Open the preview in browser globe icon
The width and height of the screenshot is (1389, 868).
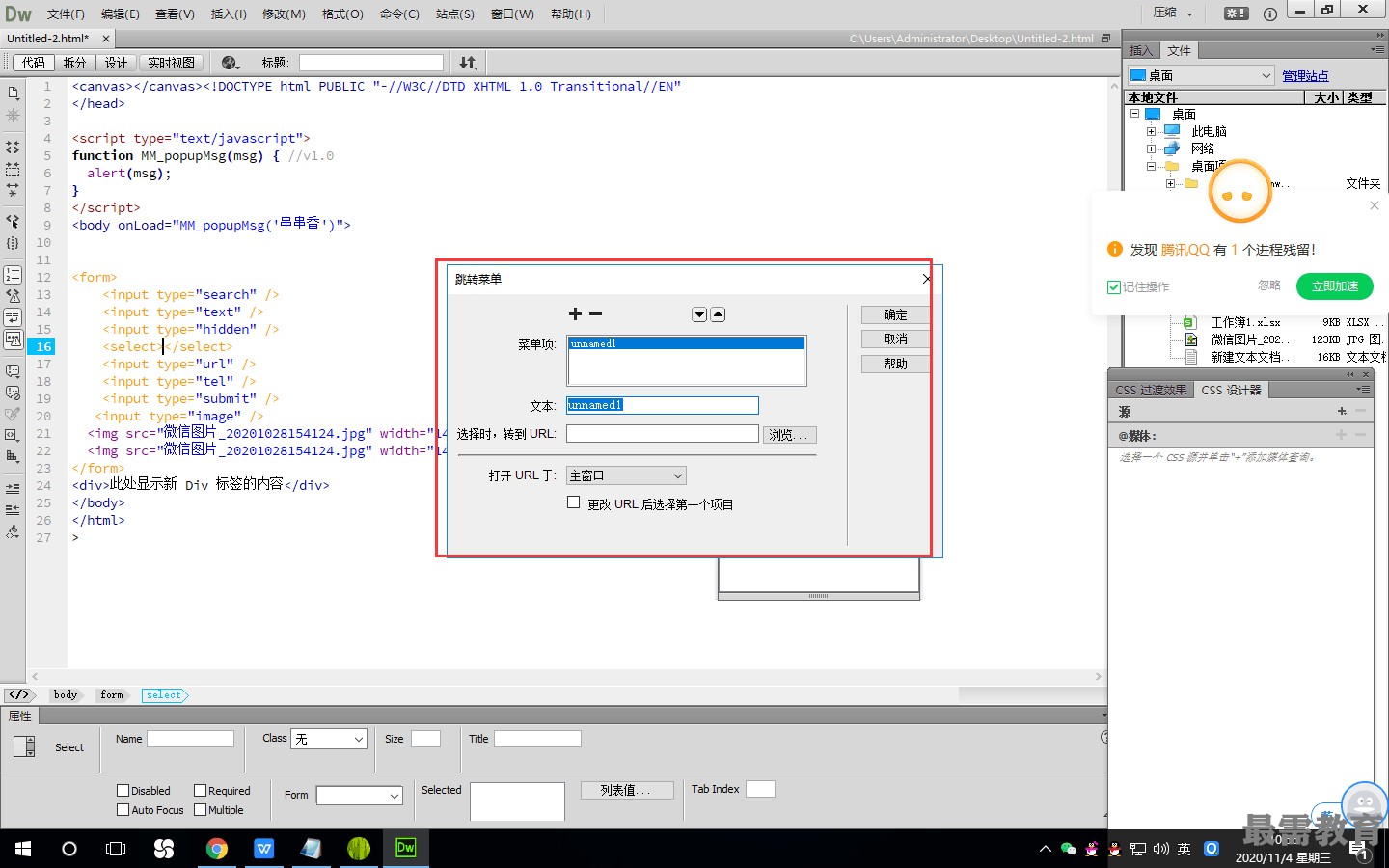point(230,63)
